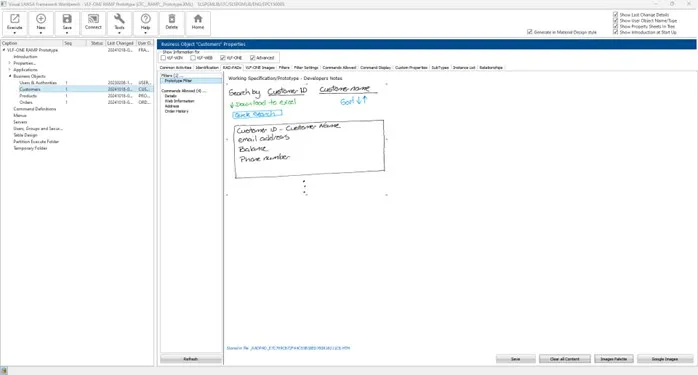Select Users & Authorities tree item
698x375 pixels.
(x=38, y=83)
